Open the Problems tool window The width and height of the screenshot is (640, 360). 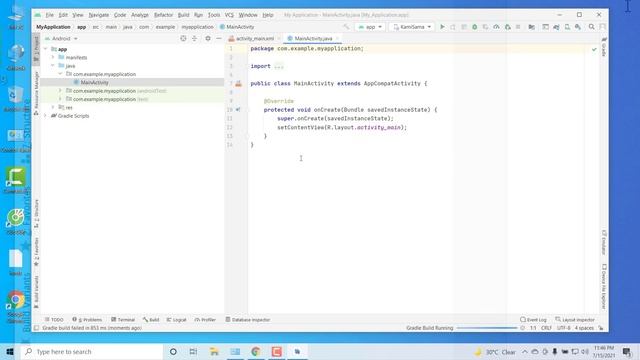click(x=87, y=320)
